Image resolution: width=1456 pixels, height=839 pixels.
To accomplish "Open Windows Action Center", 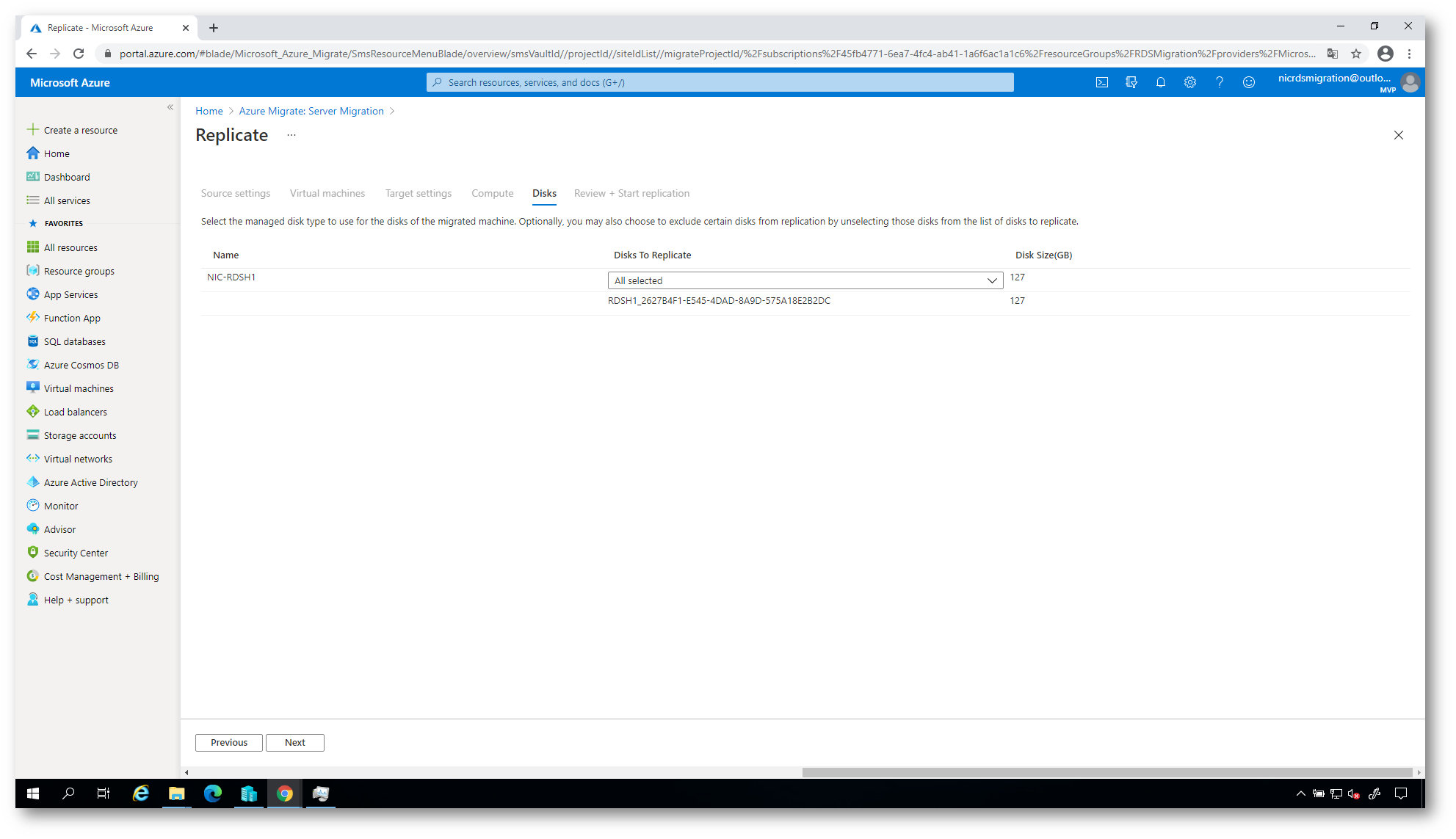I will pos(1401,793).
